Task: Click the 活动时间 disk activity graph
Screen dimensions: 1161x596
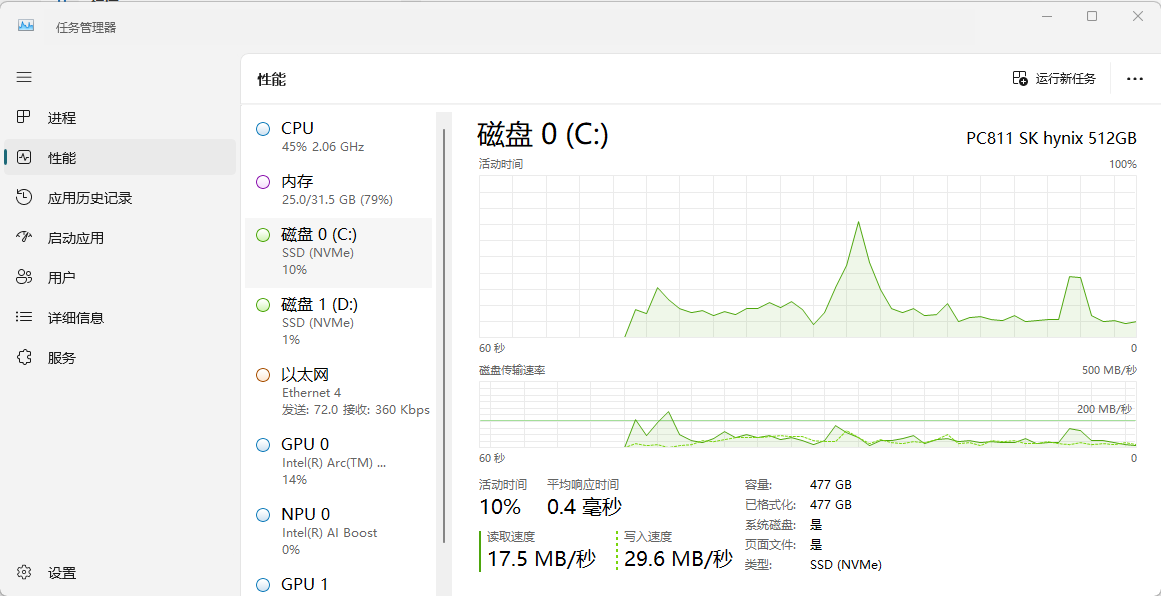Action: 808,256
